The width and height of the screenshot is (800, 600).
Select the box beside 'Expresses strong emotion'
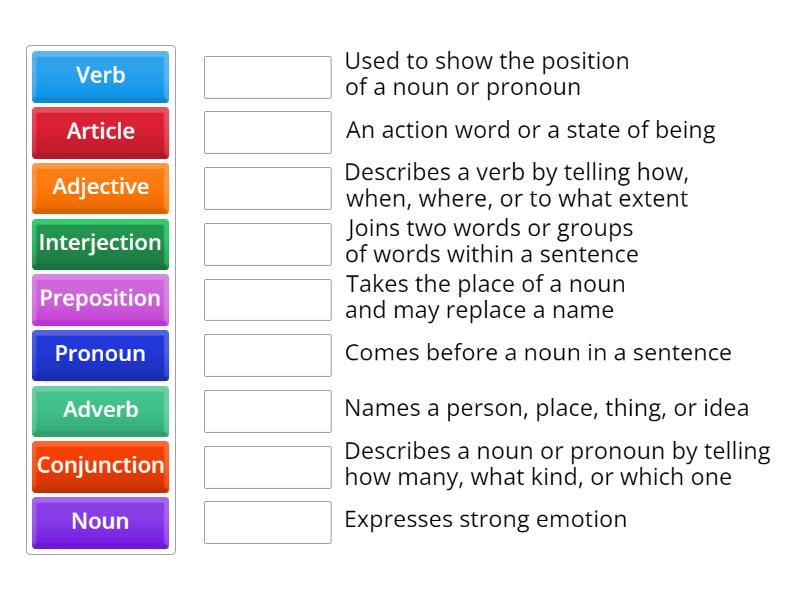266,520
